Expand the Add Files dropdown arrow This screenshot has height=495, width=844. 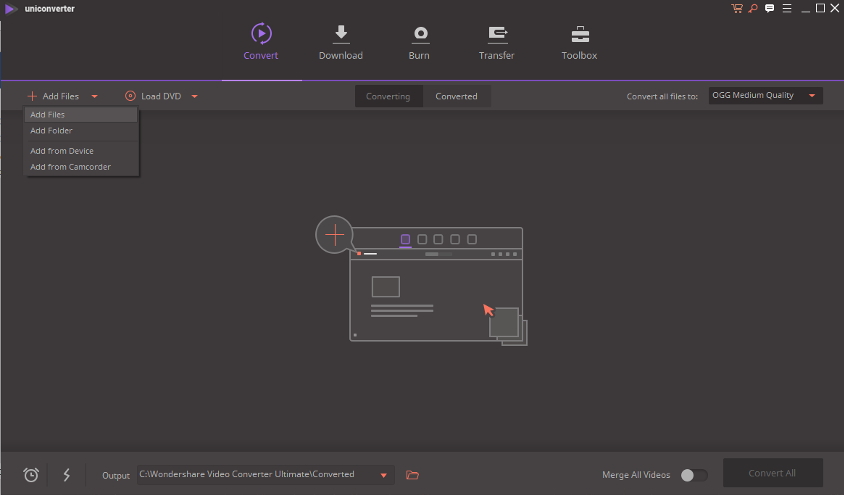pyautogui.click(x=95, y=96)
